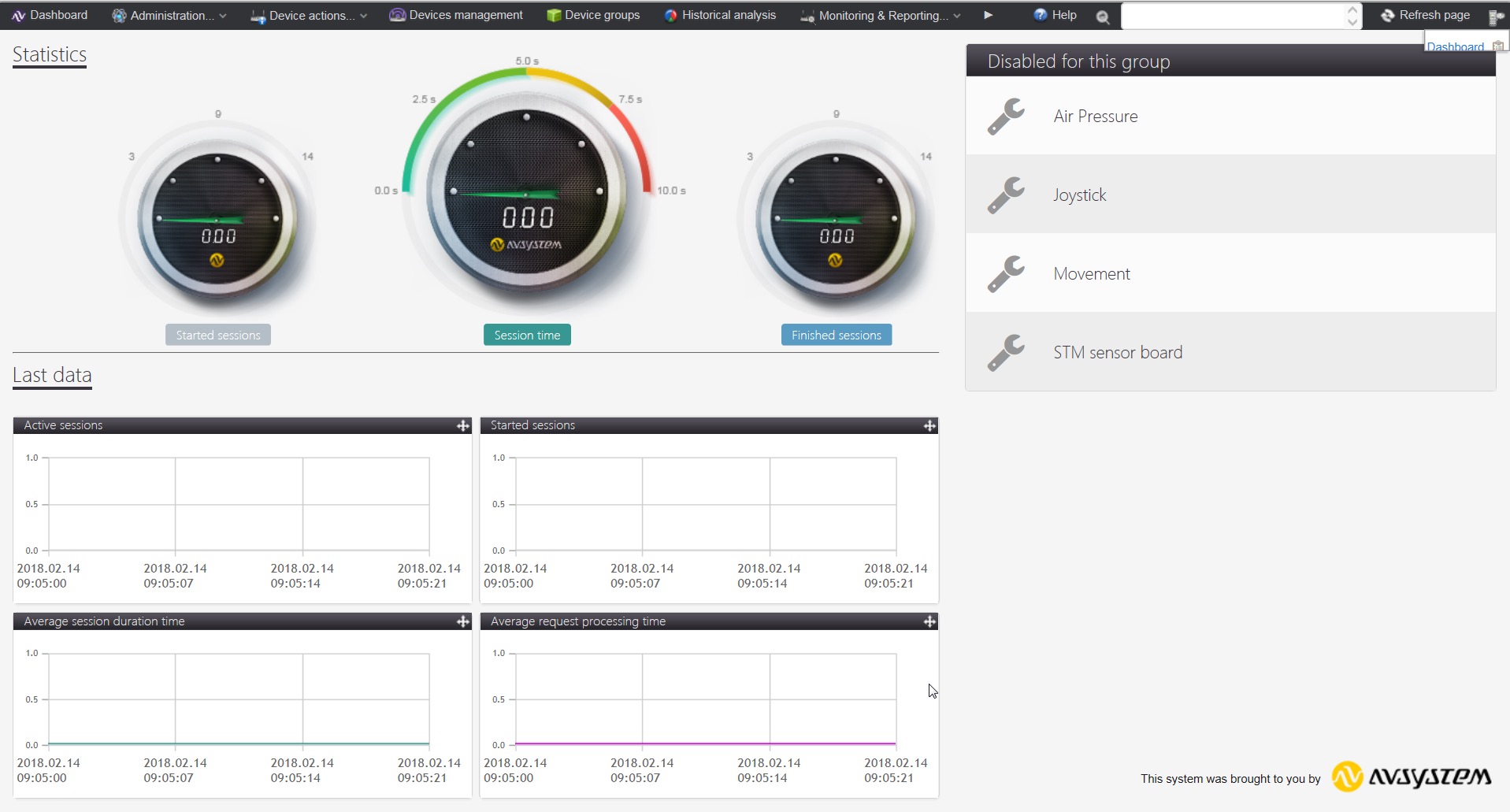This screenshot has height=812, width=1510.
Task: Click the Help question mark icon
Action: click(1041, 15)
